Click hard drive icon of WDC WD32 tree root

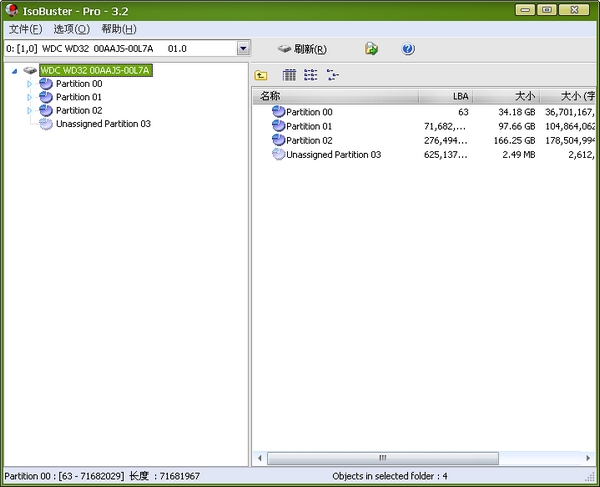click(30, 70)
